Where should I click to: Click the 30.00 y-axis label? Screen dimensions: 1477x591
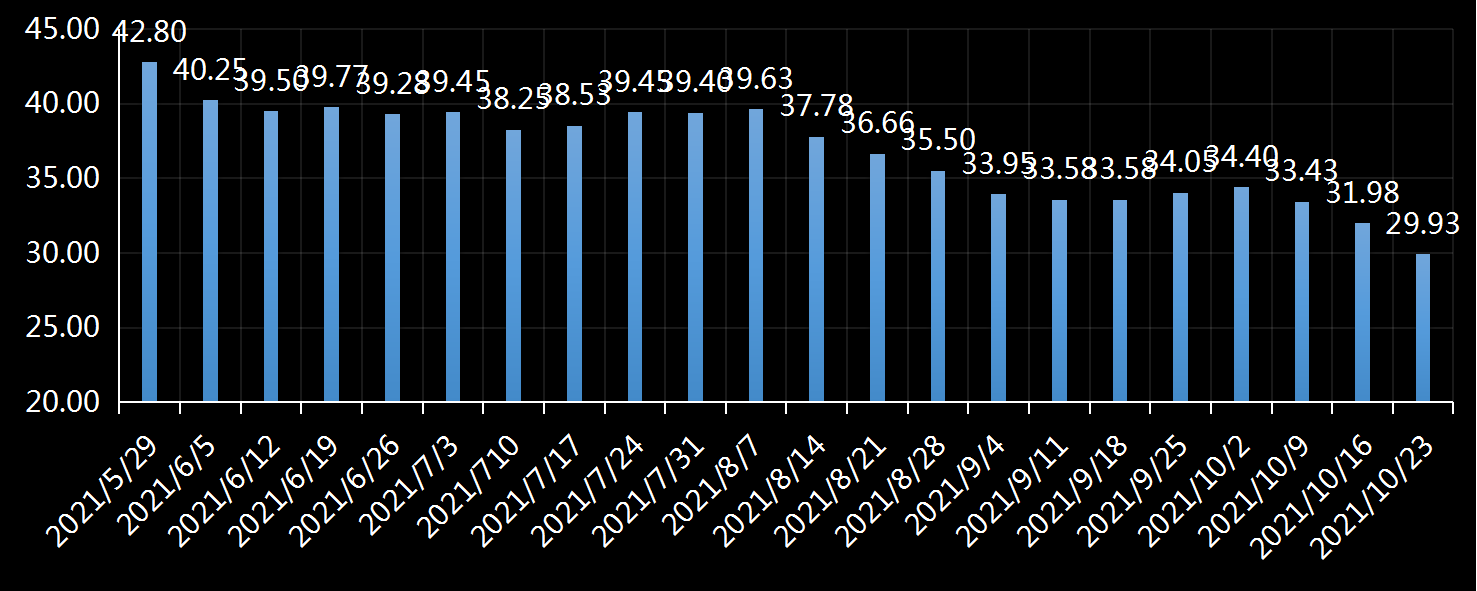pyautogui.click(x=62, y=253)
